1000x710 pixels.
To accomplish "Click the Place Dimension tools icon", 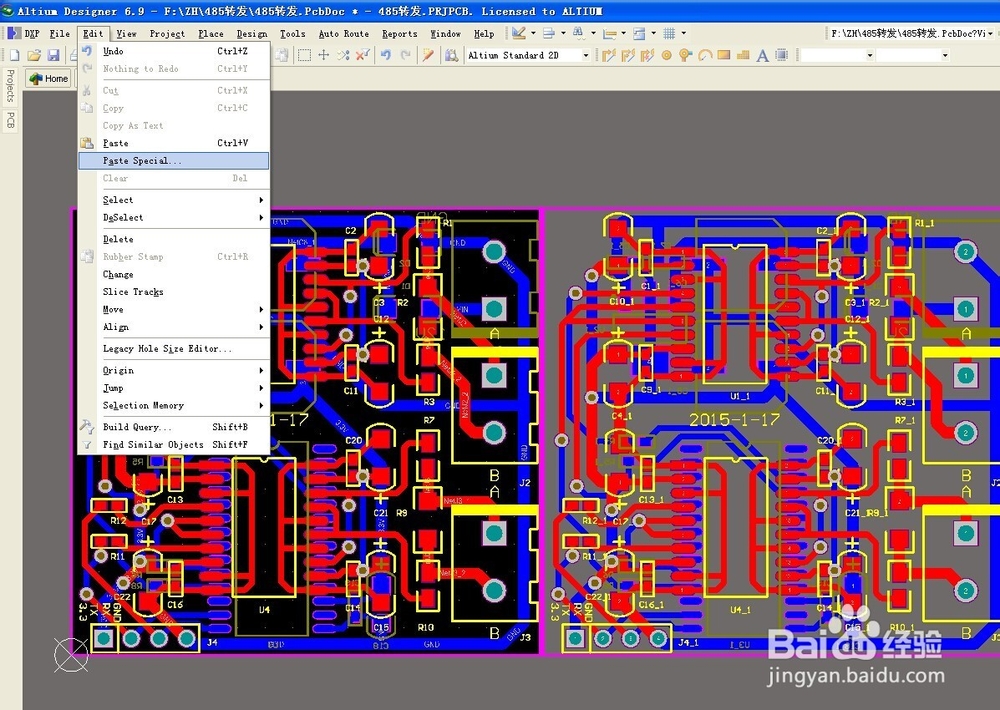I will click(609, 33).
